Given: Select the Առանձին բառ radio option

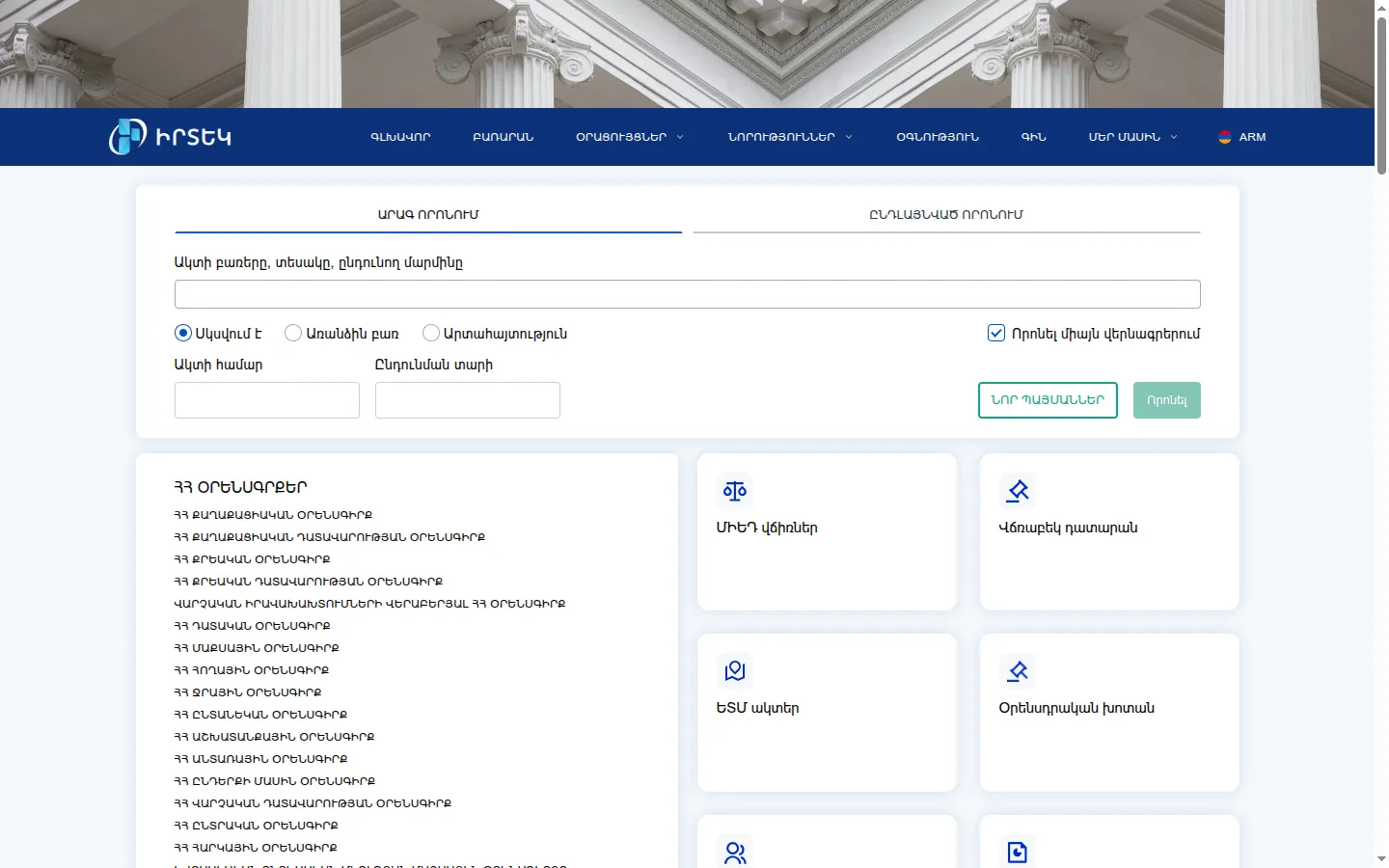Looking at the screenshot, I should pos(293,334).
